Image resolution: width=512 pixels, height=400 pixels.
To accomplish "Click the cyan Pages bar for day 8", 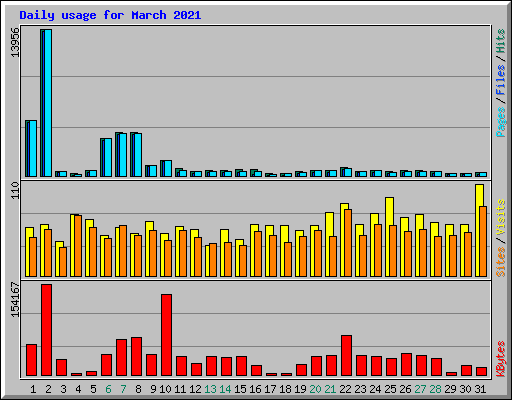I will pos(138,155).
